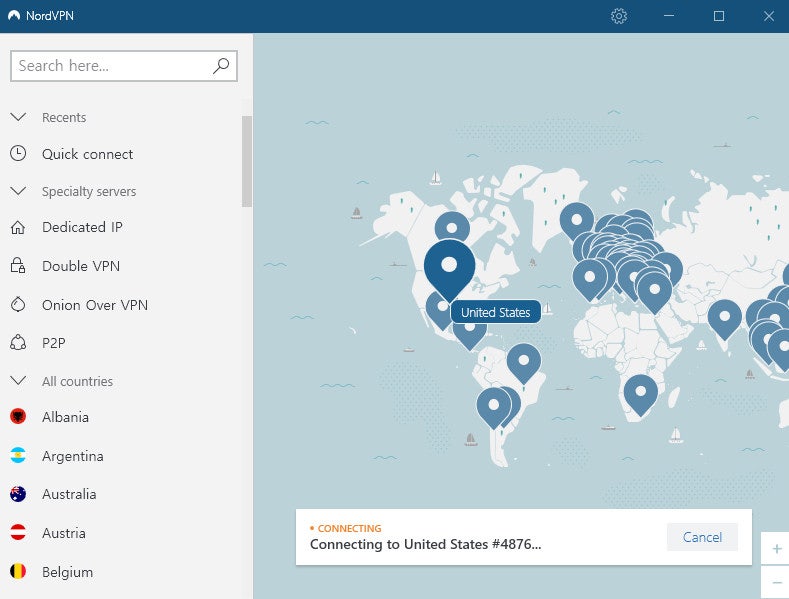Minimize the NordVPN window
The image size is (789, 599).
(x=669, y=16)
